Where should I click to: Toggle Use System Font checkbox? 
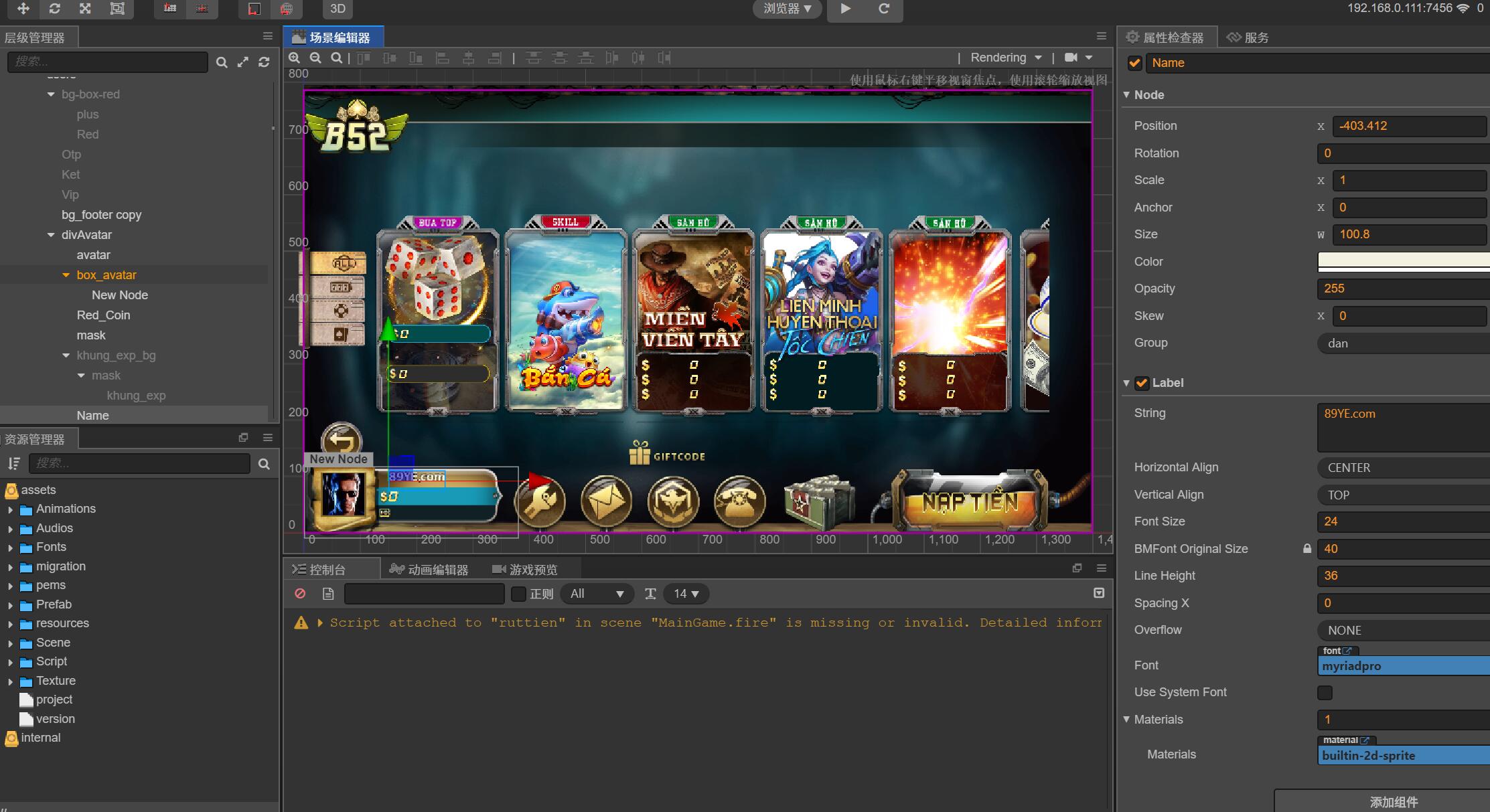click(x=1325, y=693)
